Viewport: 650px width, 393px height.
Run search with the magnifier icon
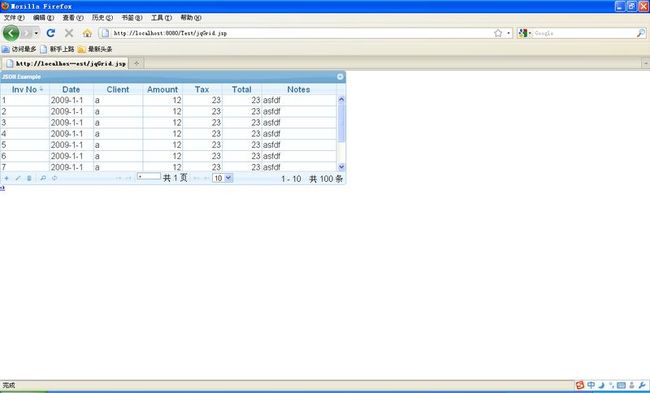click(x=641, y=33)
